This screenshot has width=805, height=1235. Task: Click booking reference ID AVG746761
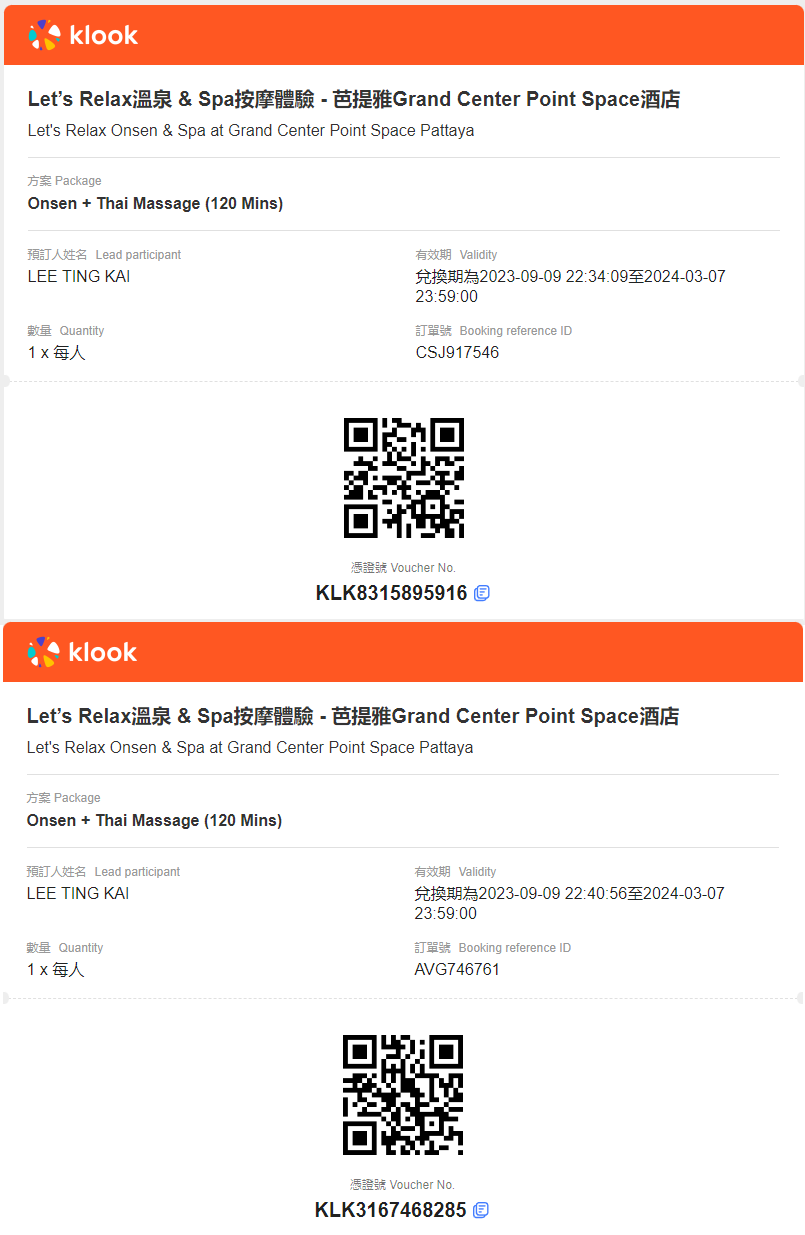click(457, 969)
